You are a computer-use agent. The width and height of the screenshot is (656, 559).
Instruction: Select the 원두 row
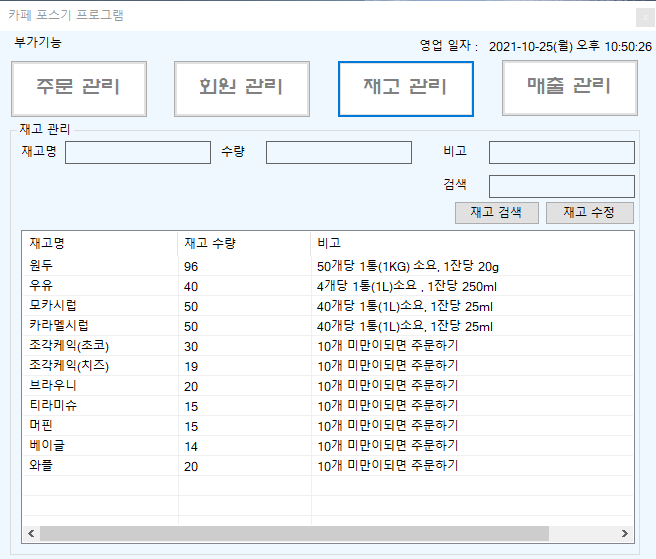328,266
